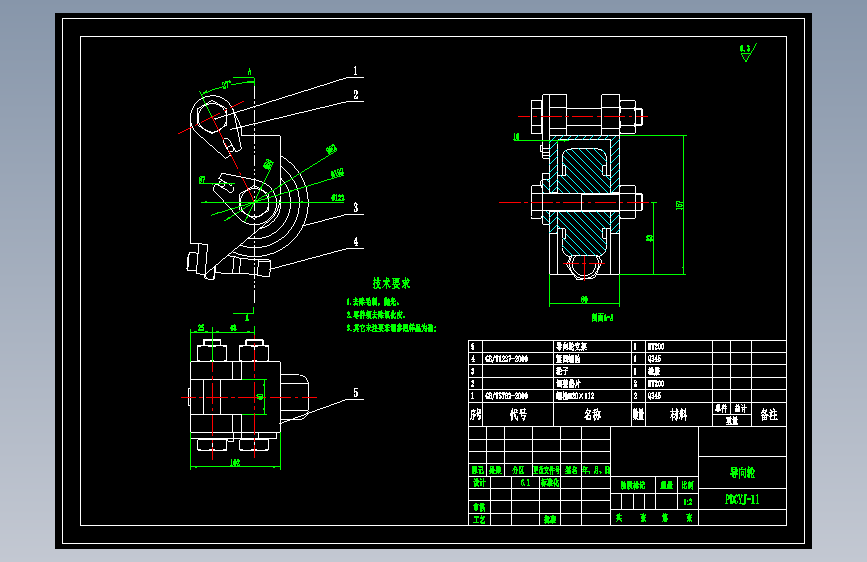
Task: Select the third technical requirement line
Action: (x=391, y=328)
